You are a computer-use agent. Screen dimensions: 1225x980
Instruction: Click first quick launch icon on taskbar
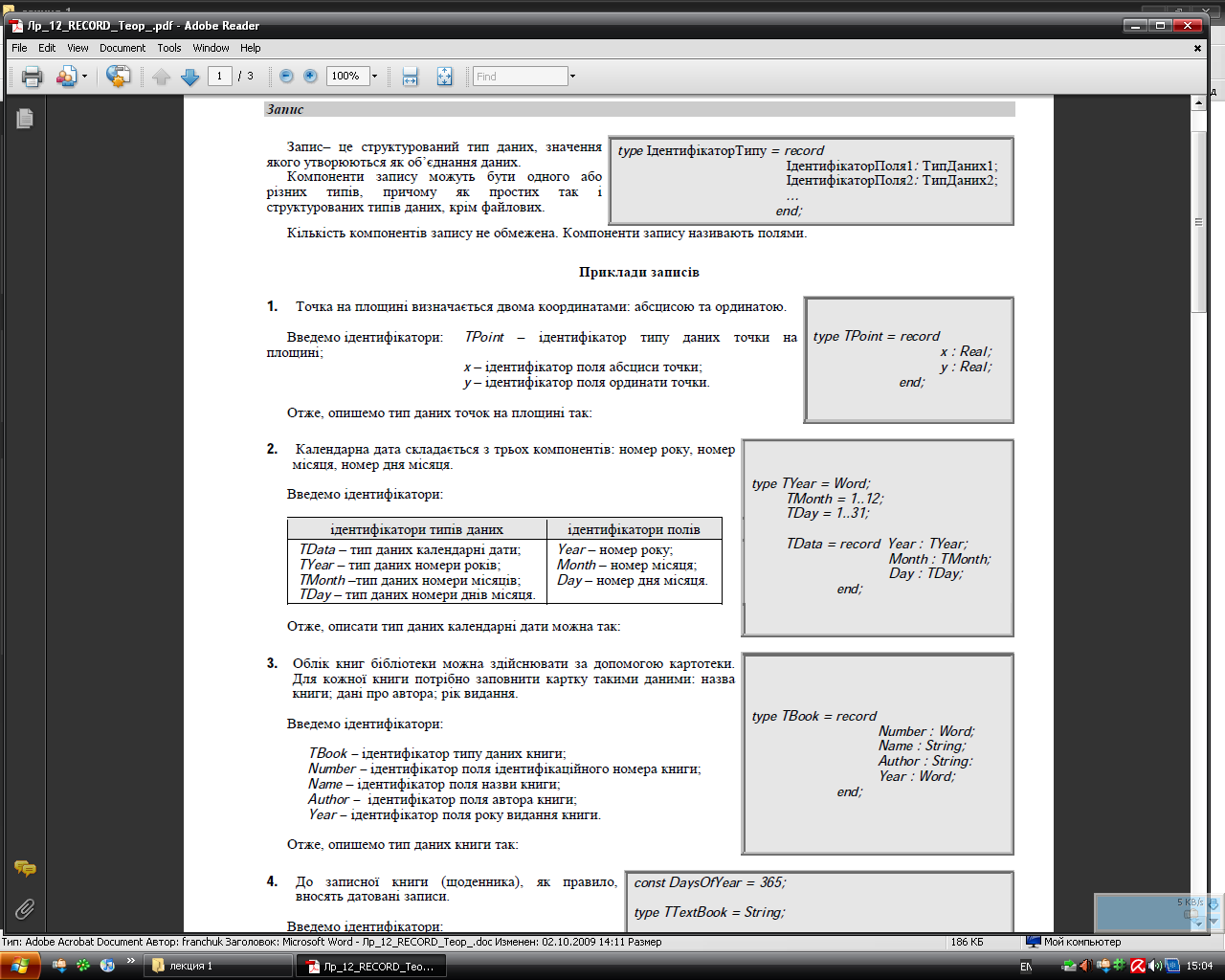(59, 966)
